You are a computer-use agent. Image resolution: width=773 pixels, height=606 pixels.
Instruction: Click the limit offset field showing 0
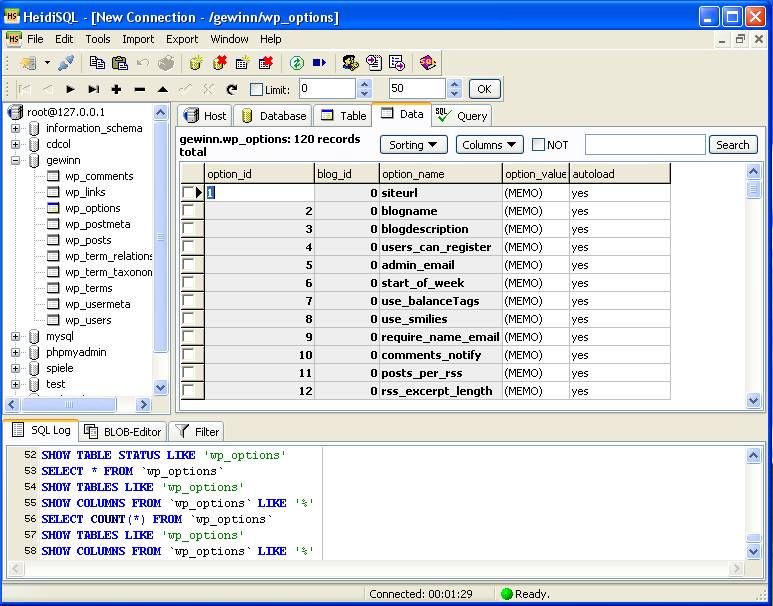pyautogui.click(x=327, y=89)
